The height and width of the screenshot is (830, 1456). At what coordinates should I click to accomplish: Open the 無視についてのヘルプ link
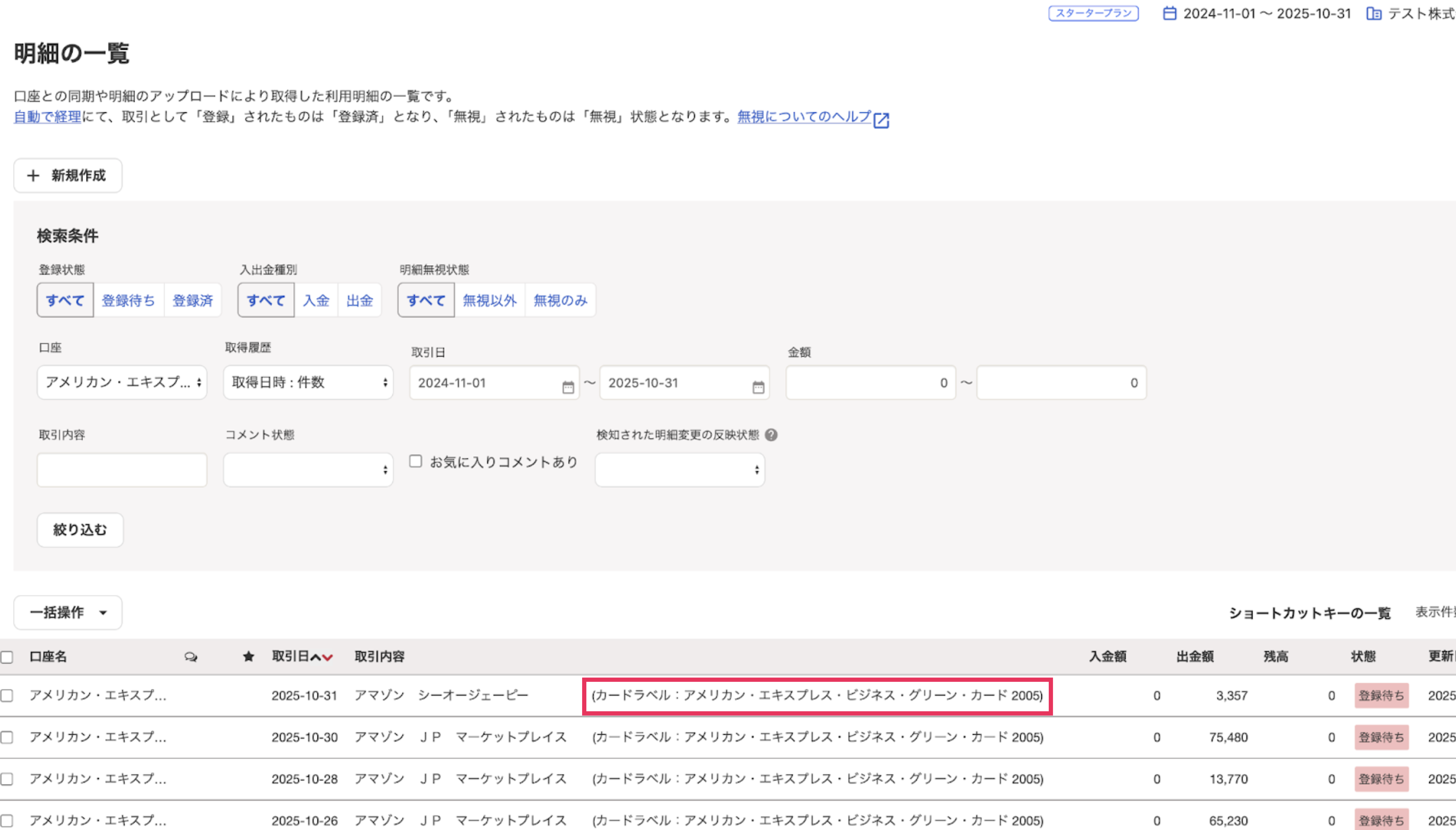pyautogui.click(x=804, y=117)
